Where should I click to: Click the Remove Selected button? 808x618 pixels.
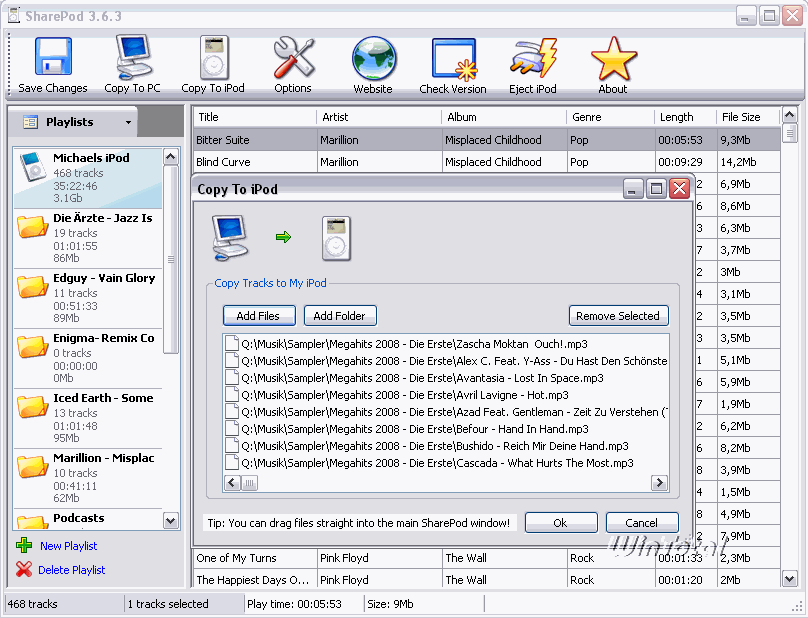click(618, 316)
